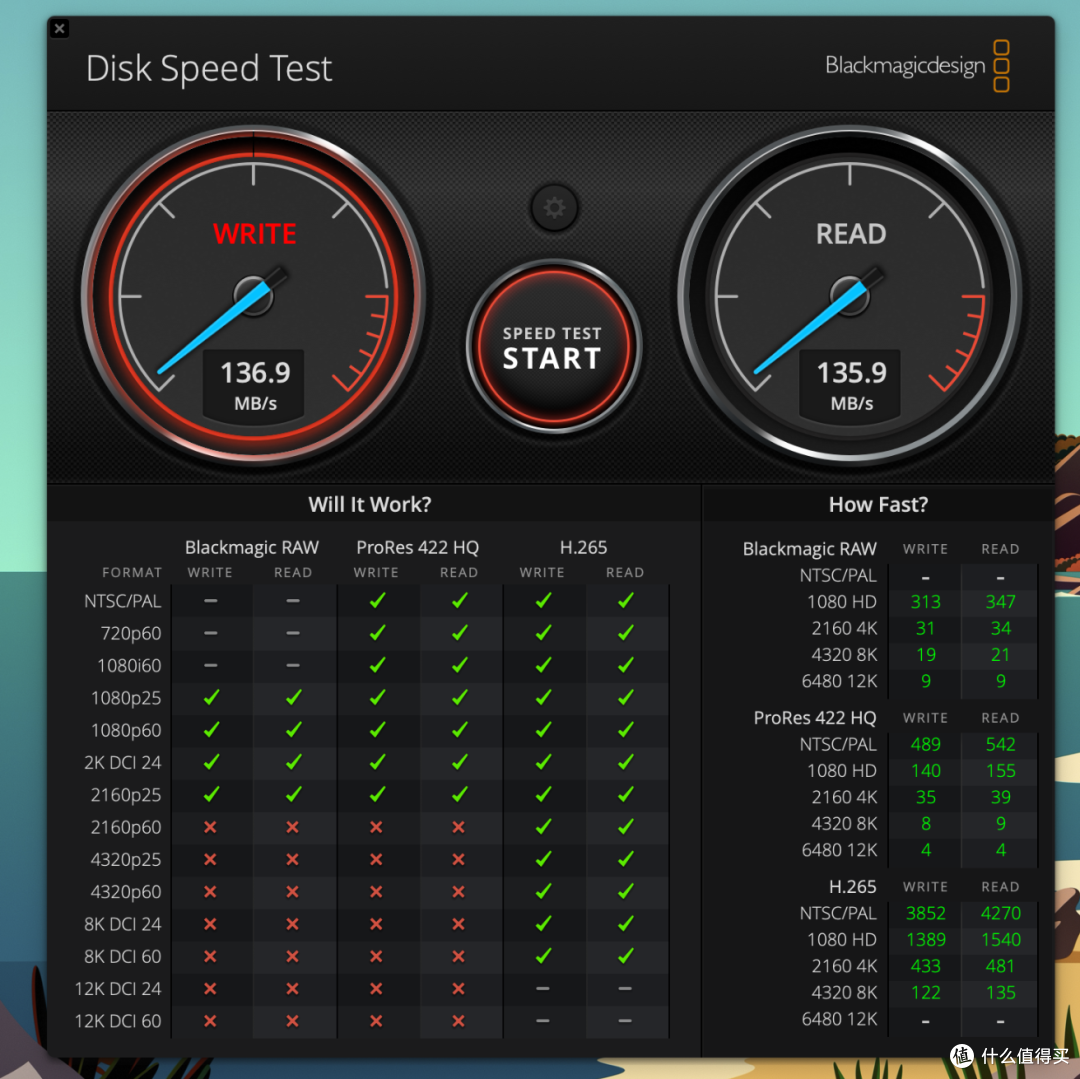Click H.265 4320 8K read value 135
Viewport: 1080px width, 1079px height.
[1000, 993]
